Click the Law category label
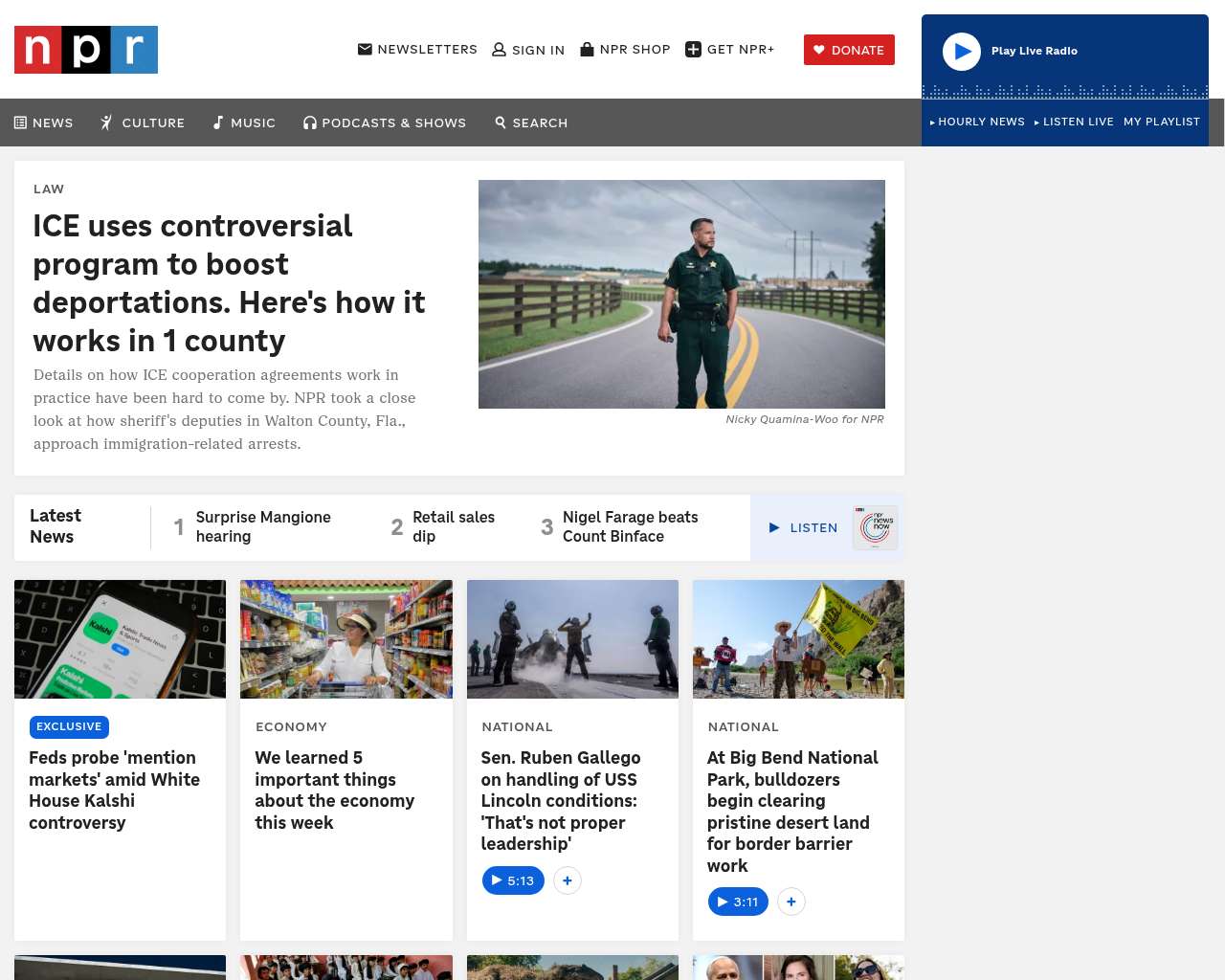 click(49, 189)
